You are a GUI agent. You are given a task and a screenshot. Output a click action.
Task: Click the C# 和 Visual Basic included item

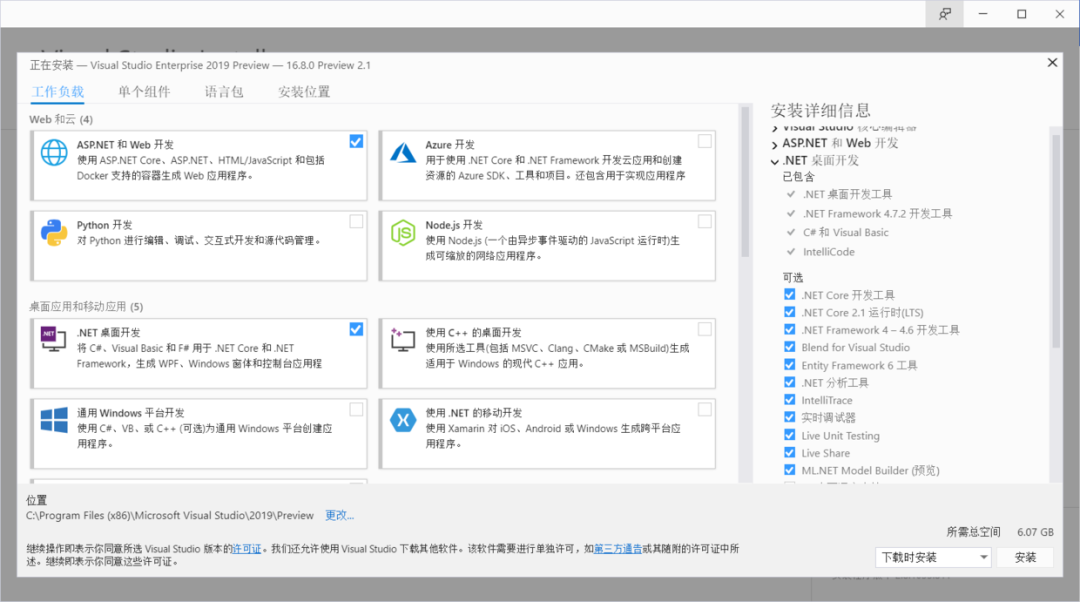(x=846, y=233)
